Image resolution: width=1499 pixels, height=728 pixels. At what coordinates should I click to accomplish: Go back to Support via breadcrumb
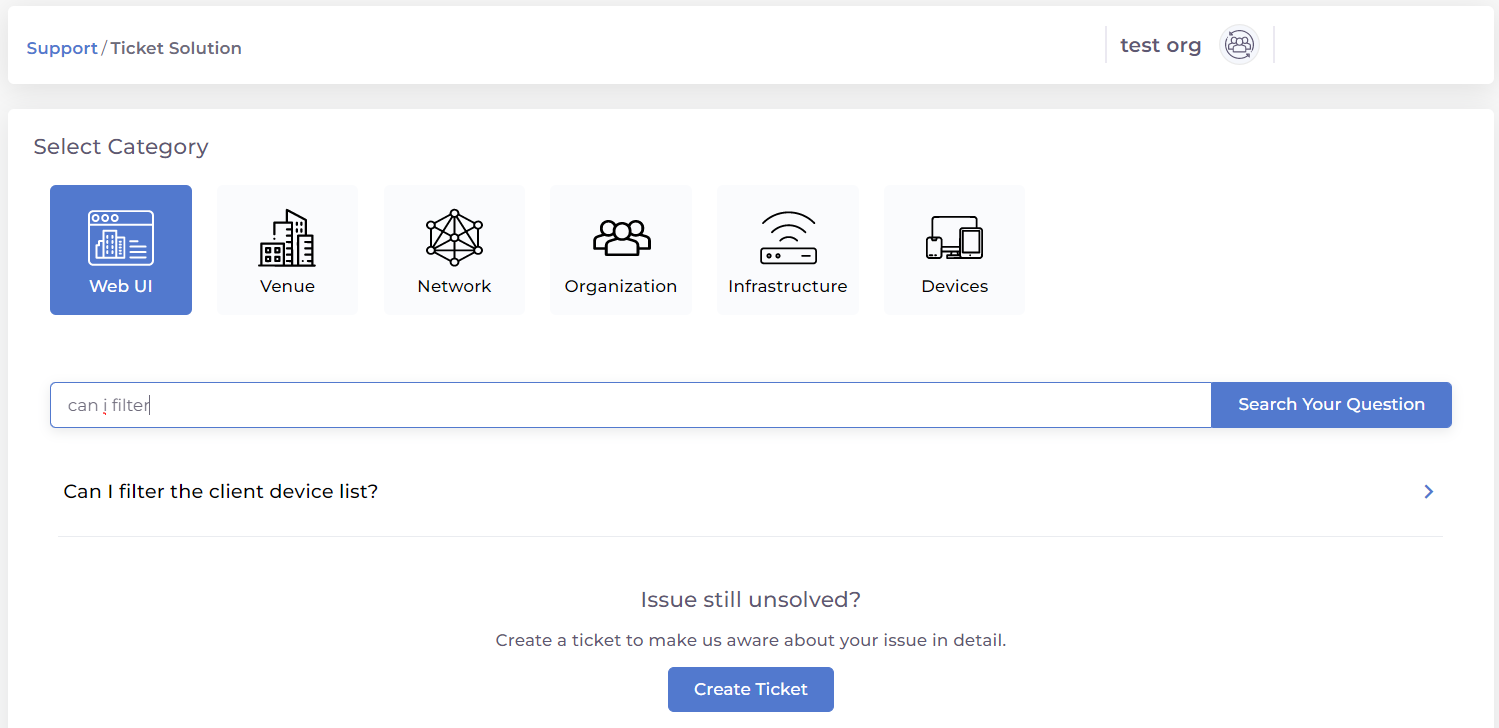click(62, 48)
